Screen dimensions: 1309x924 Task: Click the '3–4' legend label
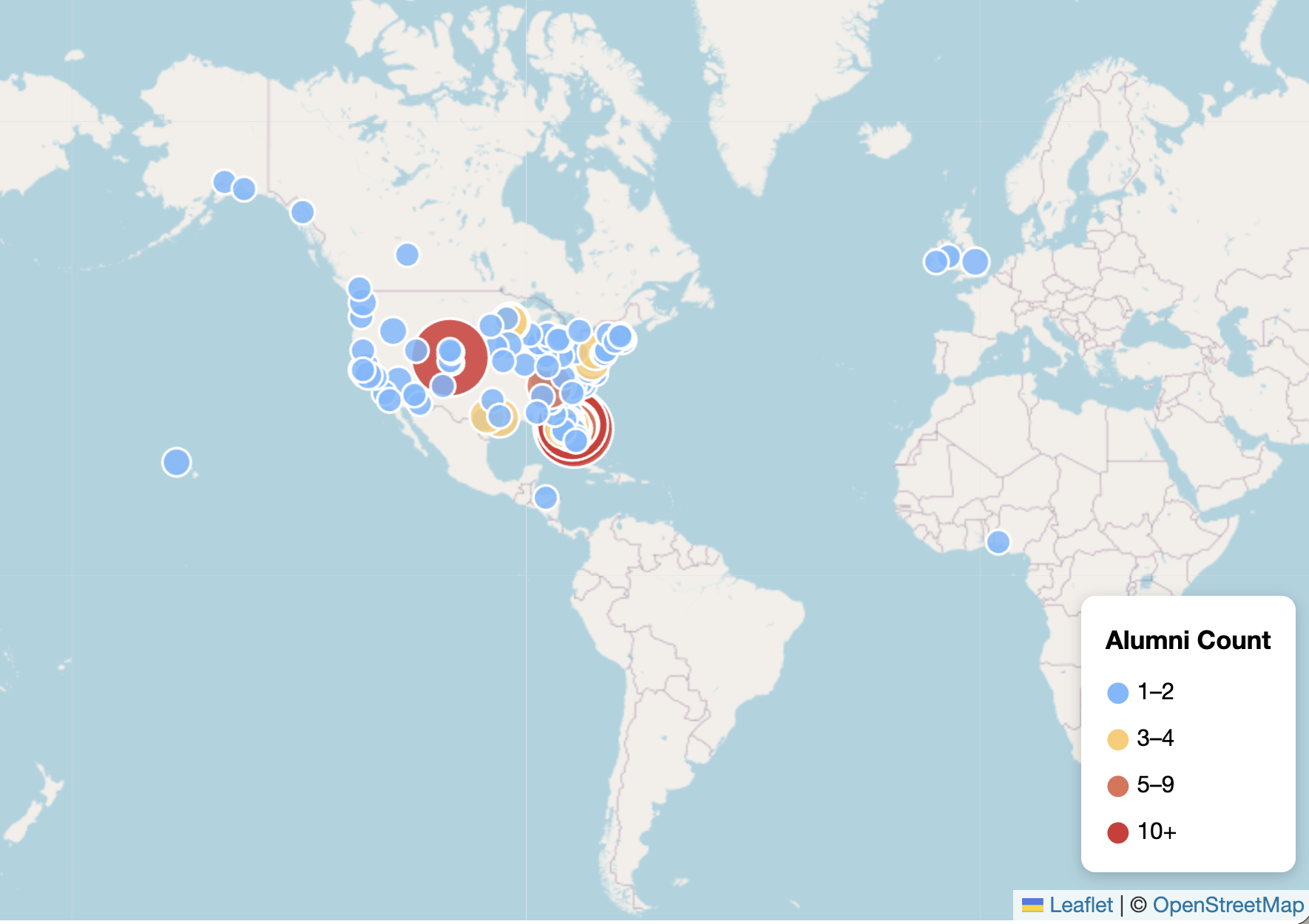click(x=1155, y=738)
